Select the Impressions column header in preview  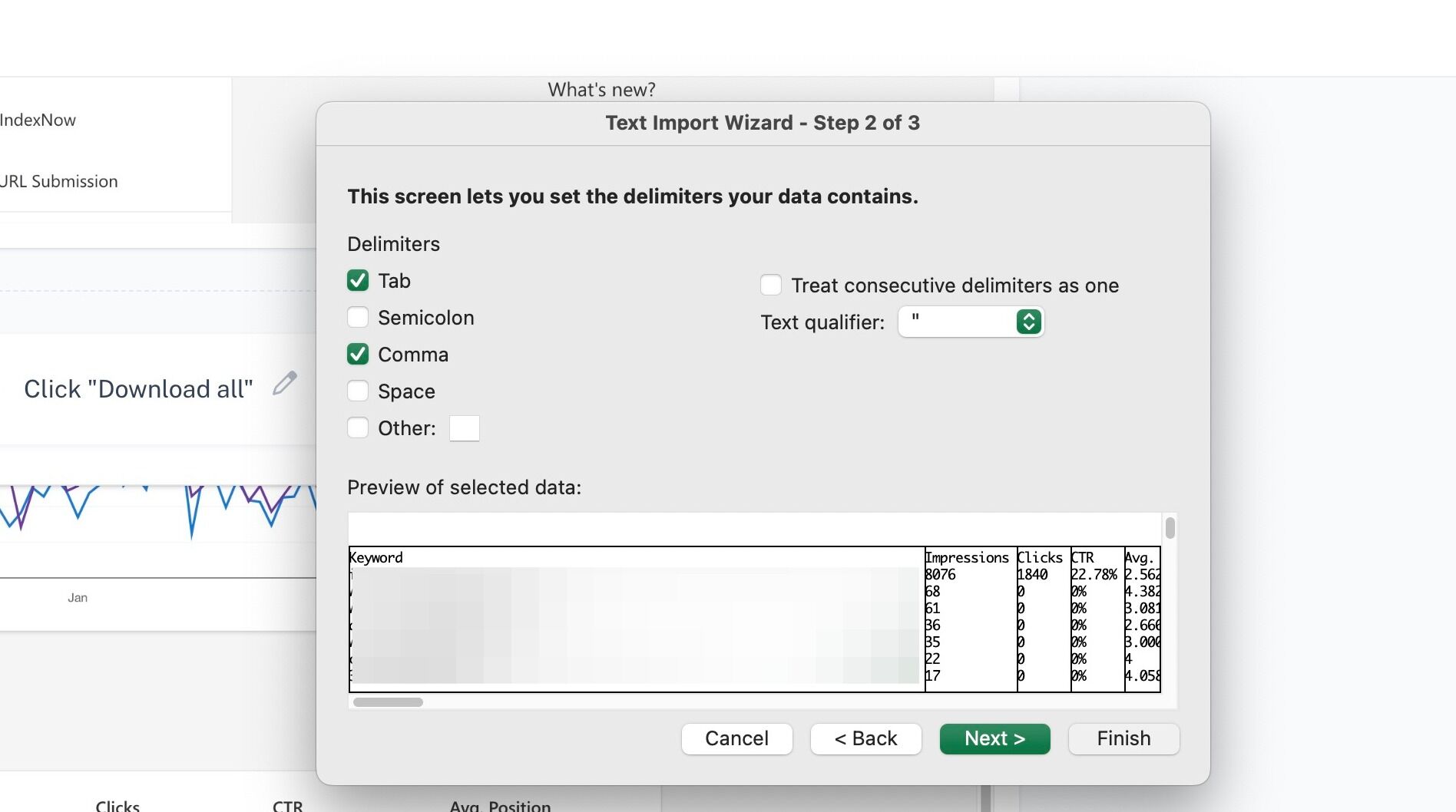tap(967, 557)
